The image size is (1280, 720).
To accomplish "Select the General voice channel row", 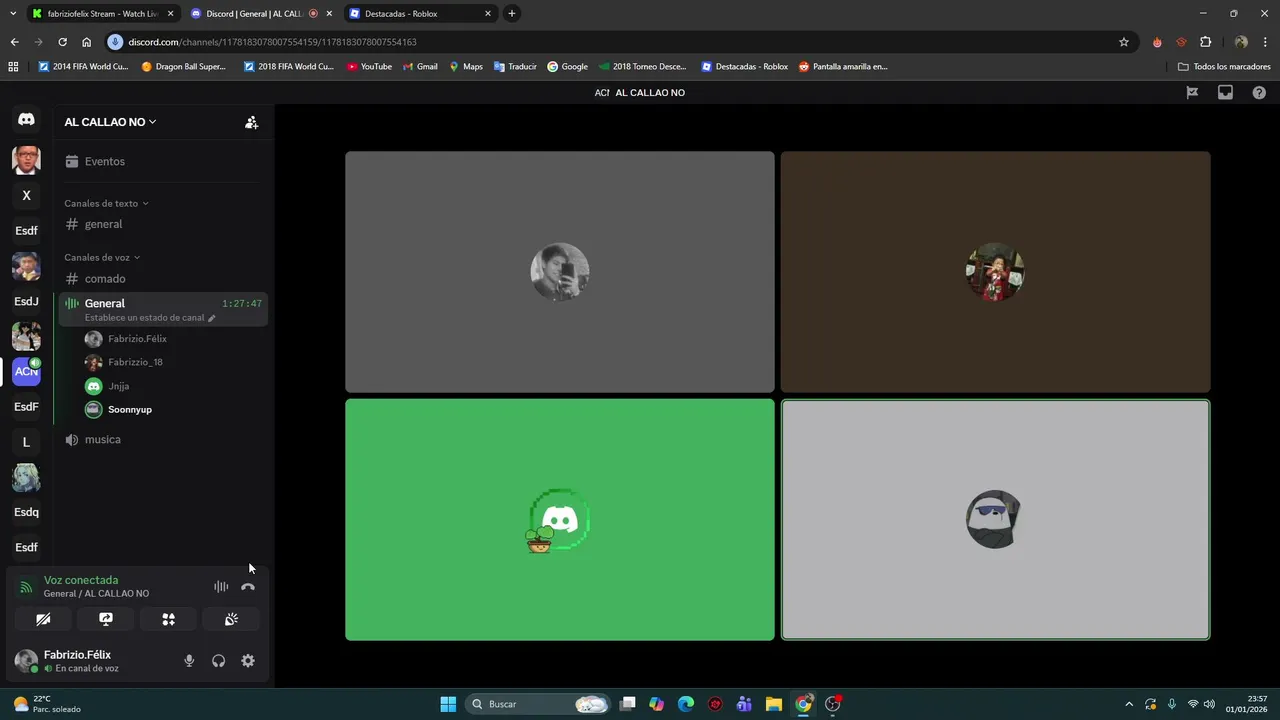I will coord(163,309).
